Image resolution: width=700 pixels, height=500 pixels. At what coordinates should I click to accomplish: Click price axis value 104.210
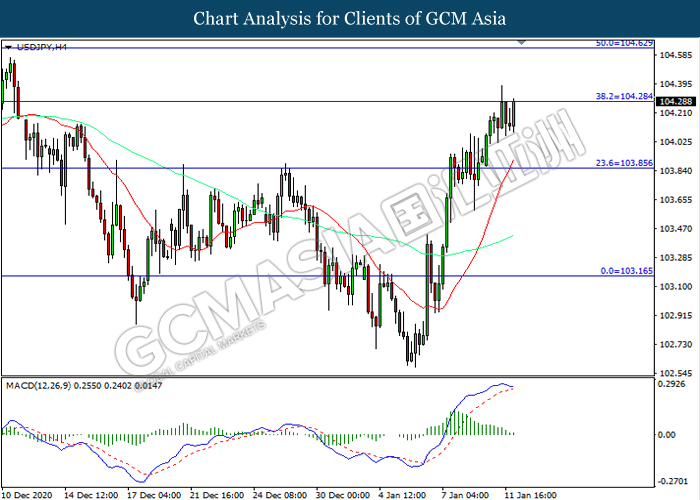pyautogui.click(x=675, y=113)
